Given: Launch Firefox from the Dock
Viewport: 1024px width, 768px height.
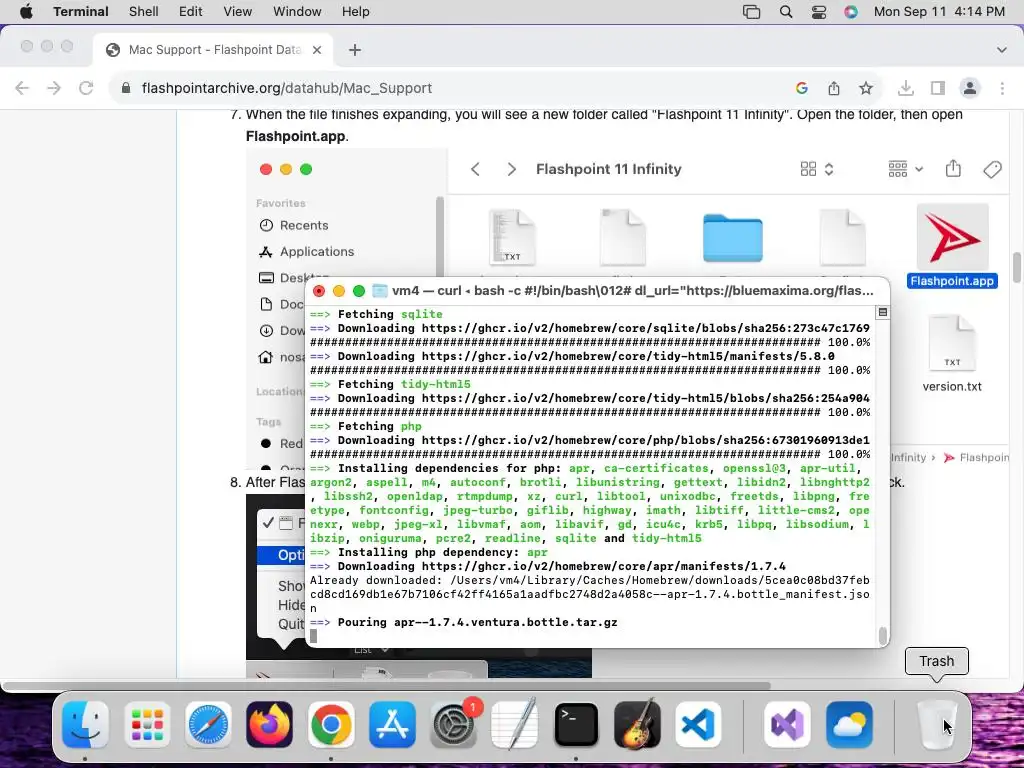Looking at the screenshot, I should (270, 724).
